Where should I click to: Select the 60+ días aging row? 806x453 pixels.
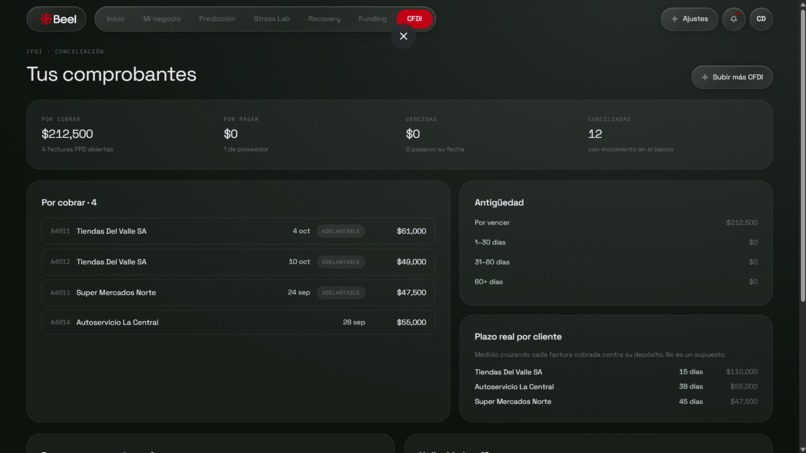click(x=616, y=282)
